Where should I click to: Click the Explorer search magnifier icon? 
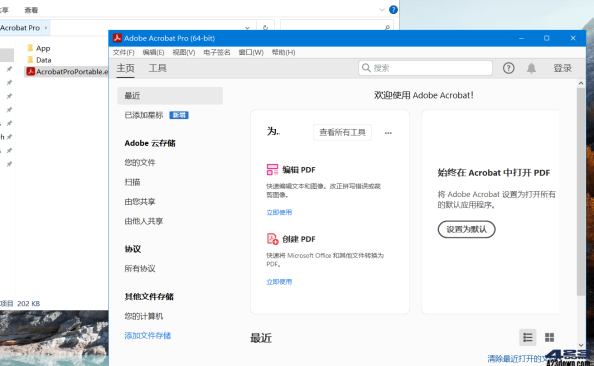[387, 28]
